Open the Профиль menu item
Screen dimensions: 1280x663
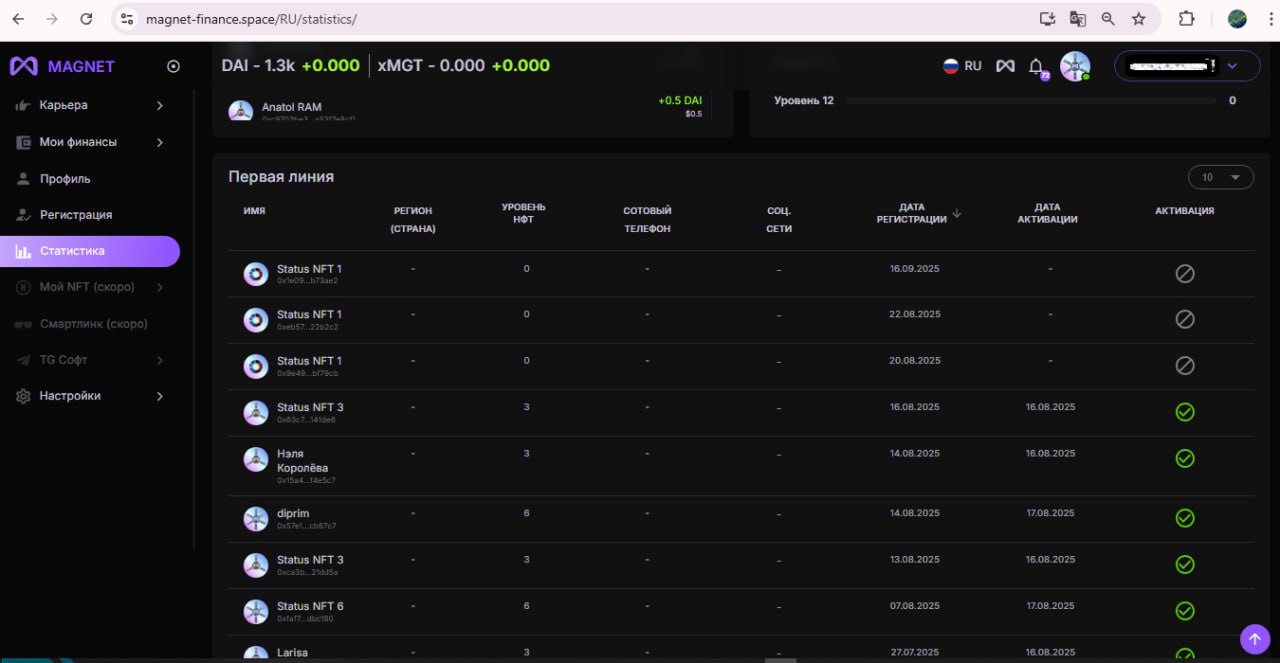click(x=65, y=179)
